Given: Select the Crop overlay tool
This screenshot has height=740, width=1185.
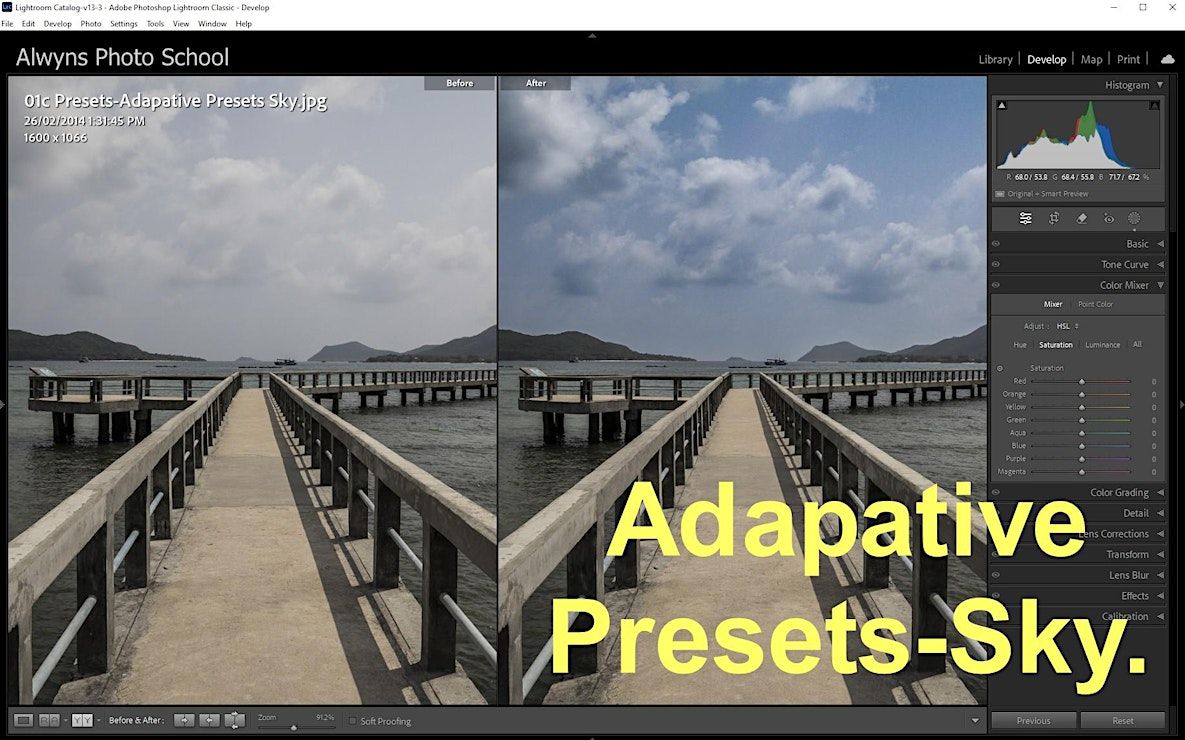Looking at the screenshot, I should click(x=1054, y=219).
